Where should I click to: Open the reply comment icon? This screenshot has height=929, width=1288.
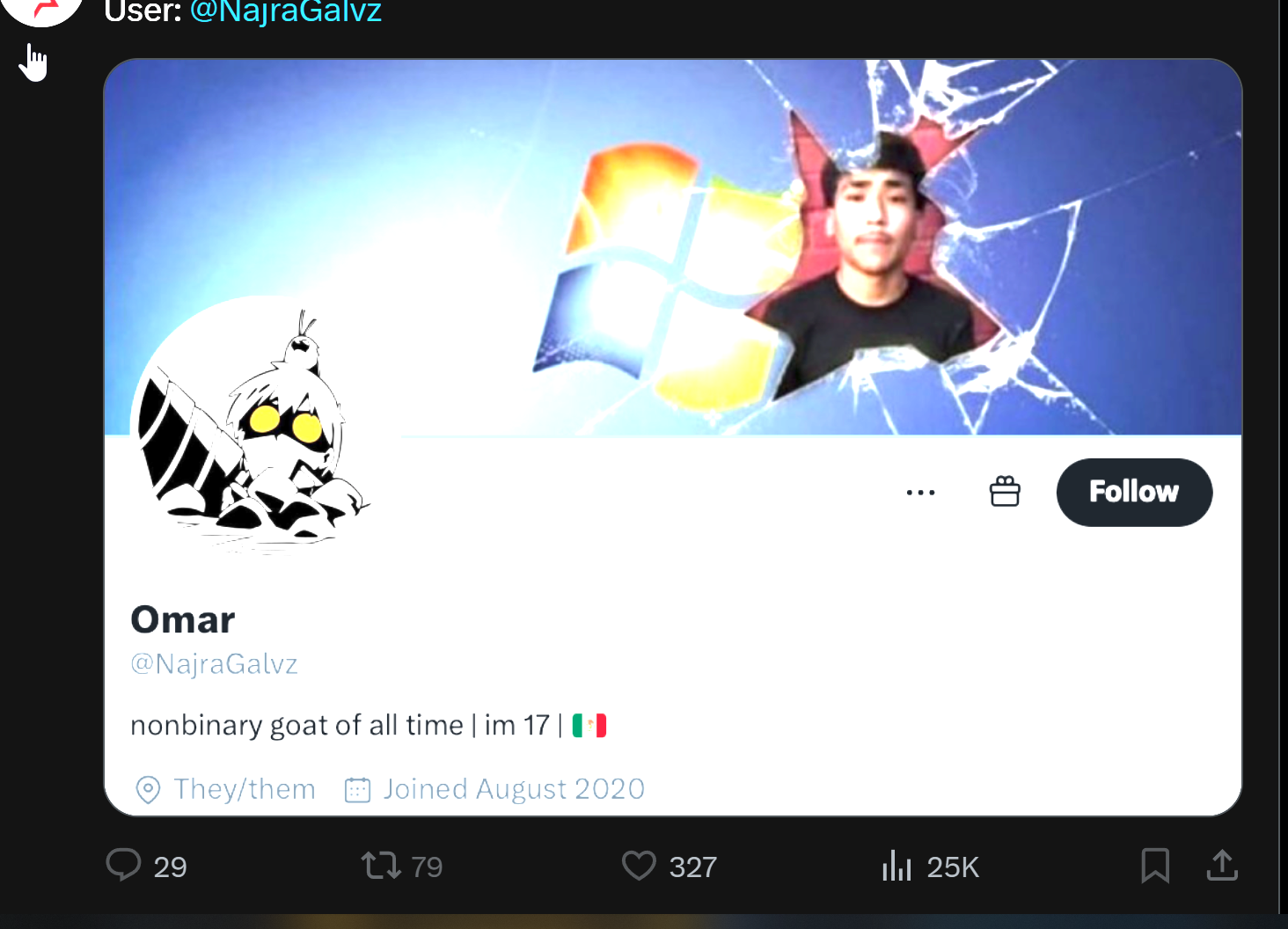(x=123, y=865)
